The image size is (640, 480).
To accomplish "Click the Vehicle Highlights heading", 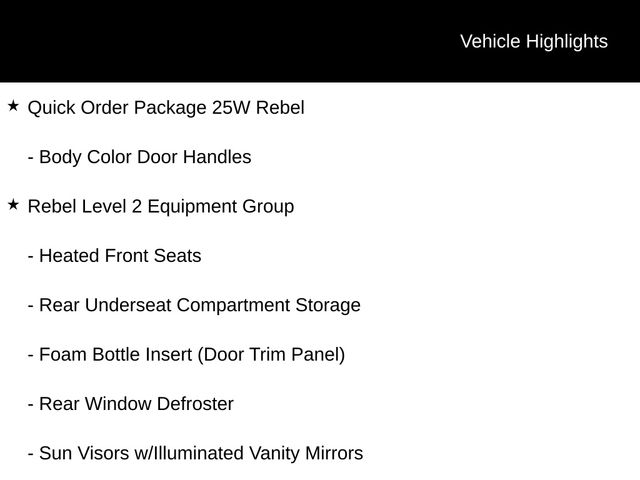I will (533, 41).
